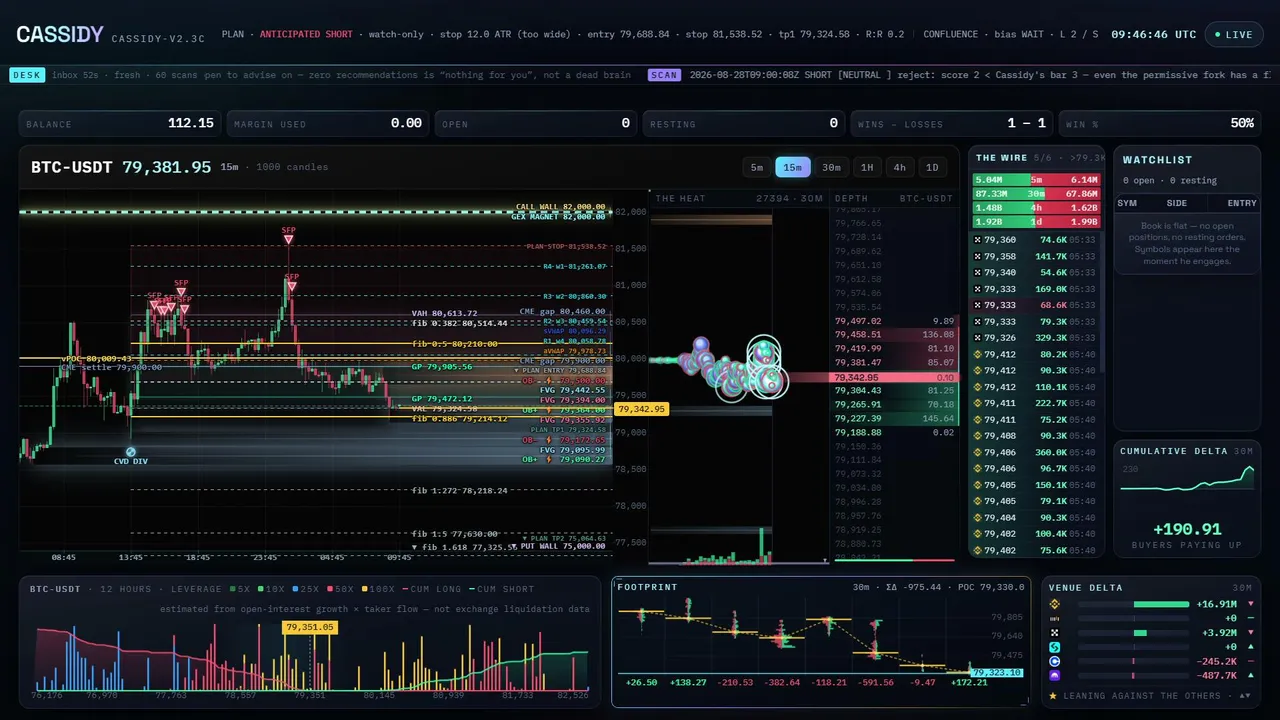This screenshot has width=1280, height=720.
Task: Click the -591.56 footprint delta value
Action: [875, 682]
